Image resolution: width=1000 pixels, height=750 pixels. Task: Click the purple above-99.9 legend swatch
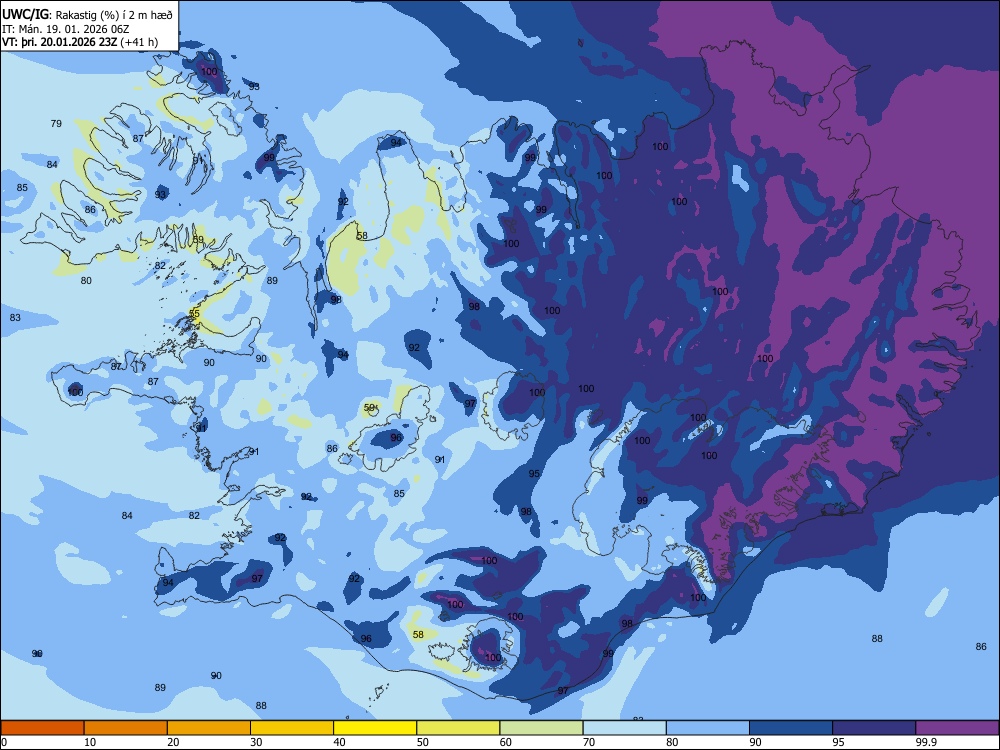point(957,728)
